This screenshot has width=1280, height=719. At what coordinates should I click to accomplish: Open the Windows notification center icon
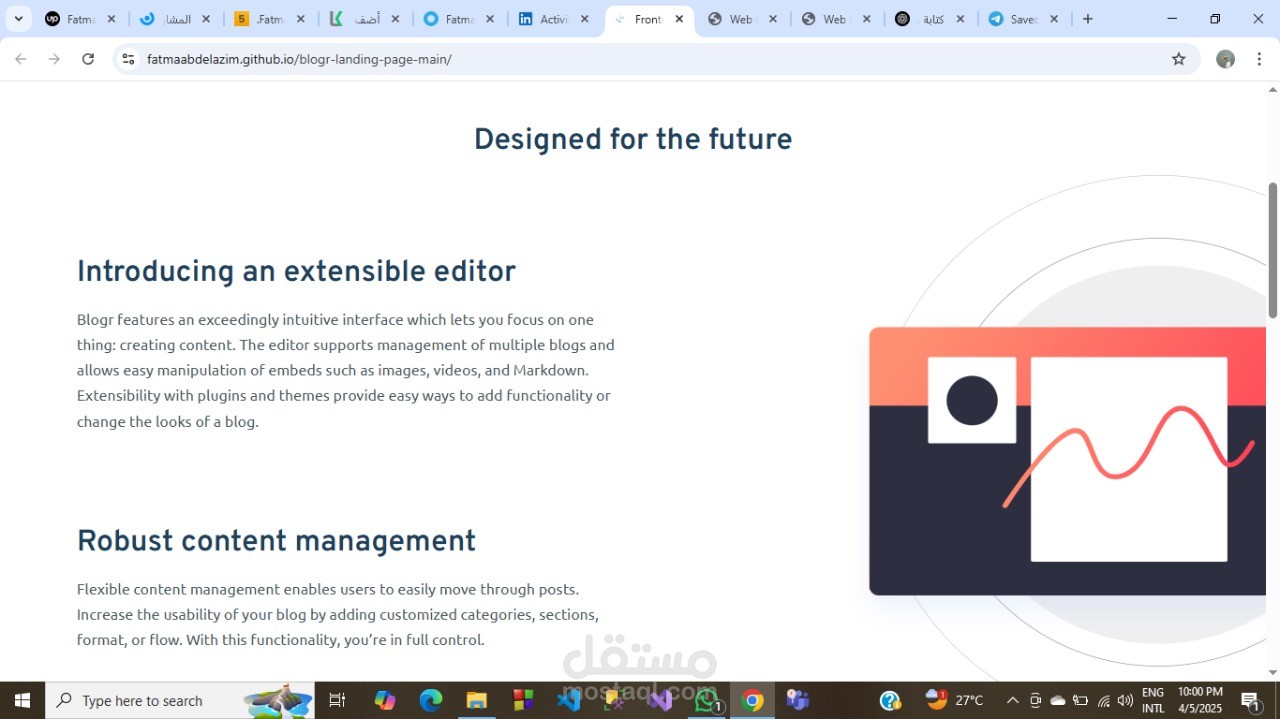(x=1251, y=700)
